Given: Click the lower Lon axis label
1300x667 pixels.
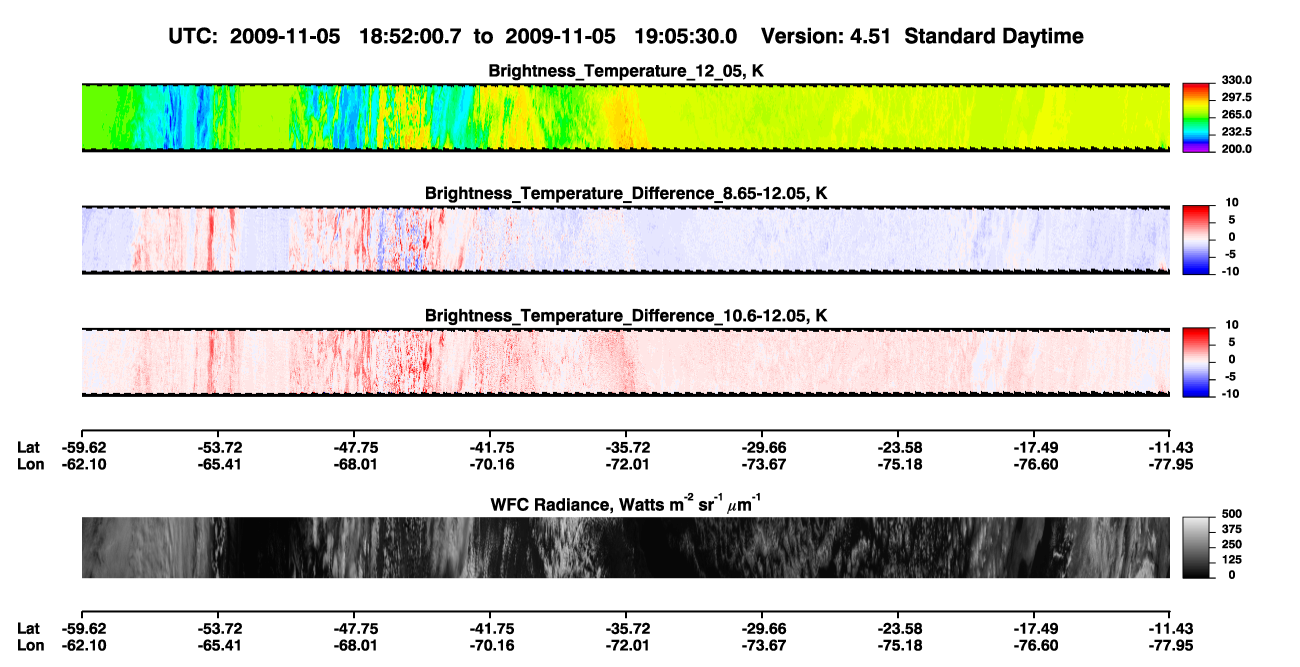Looking at the screenshot, I should (x=31, y=645).
